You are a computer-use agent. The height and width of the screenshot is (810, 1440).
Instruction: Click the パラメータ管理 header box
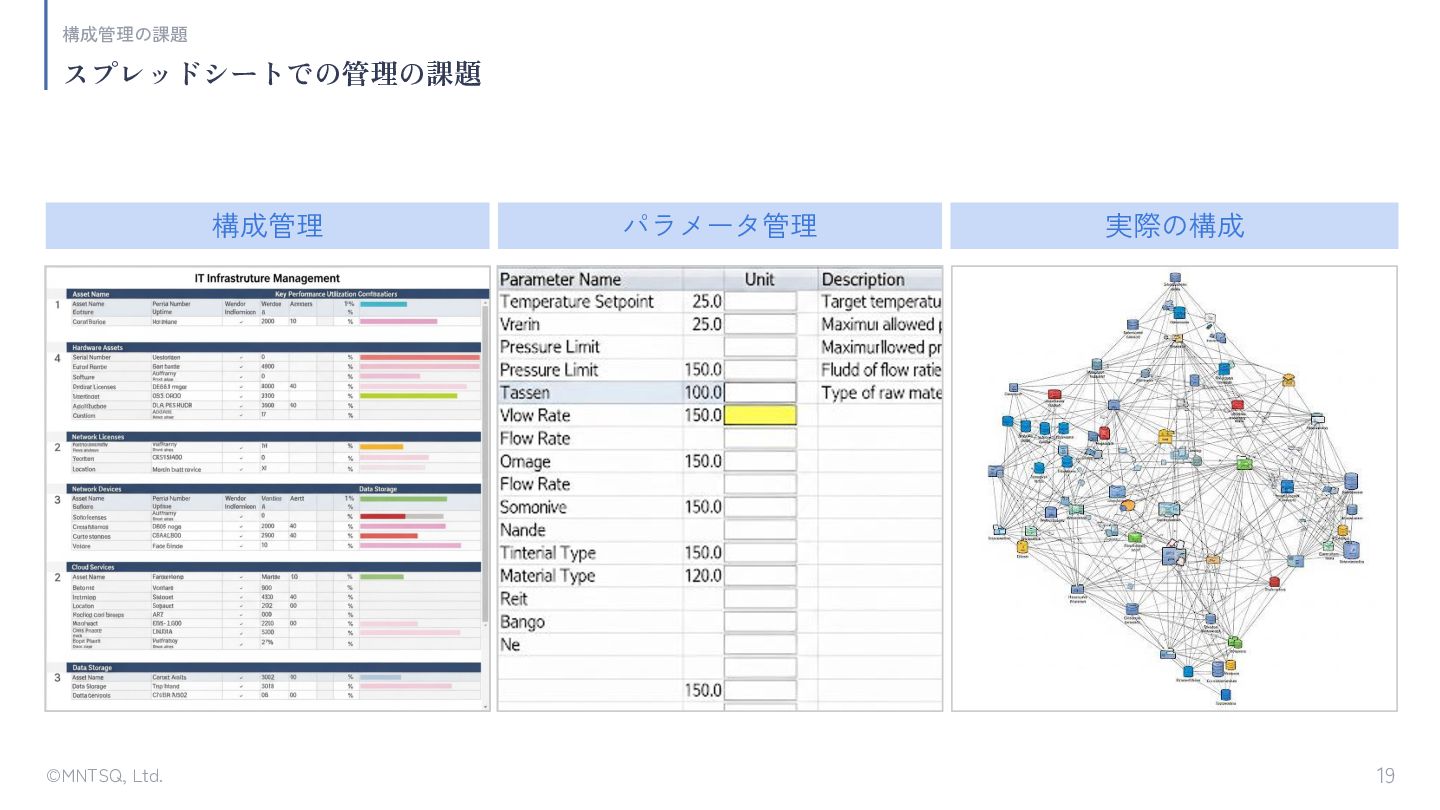pos(720,226)
